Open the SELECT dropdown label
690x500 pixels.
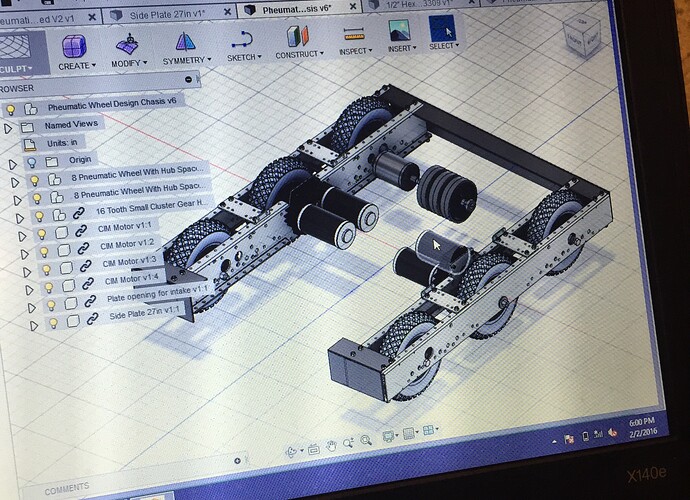(x=444, y=45)
